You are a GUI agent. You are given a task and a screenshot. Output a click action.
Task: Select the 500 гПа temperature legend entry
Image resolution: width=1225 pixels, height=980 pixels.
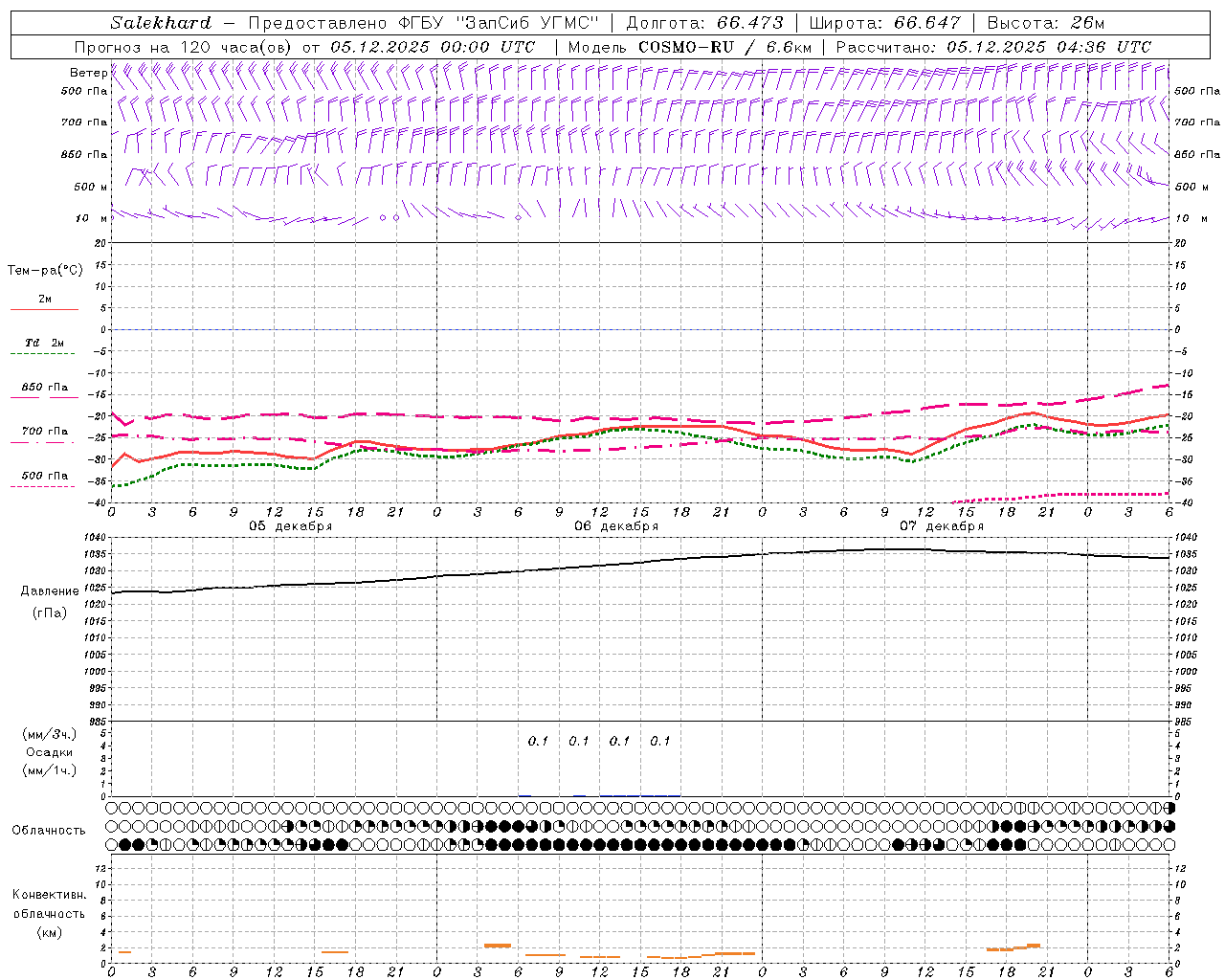pos(44,477)
